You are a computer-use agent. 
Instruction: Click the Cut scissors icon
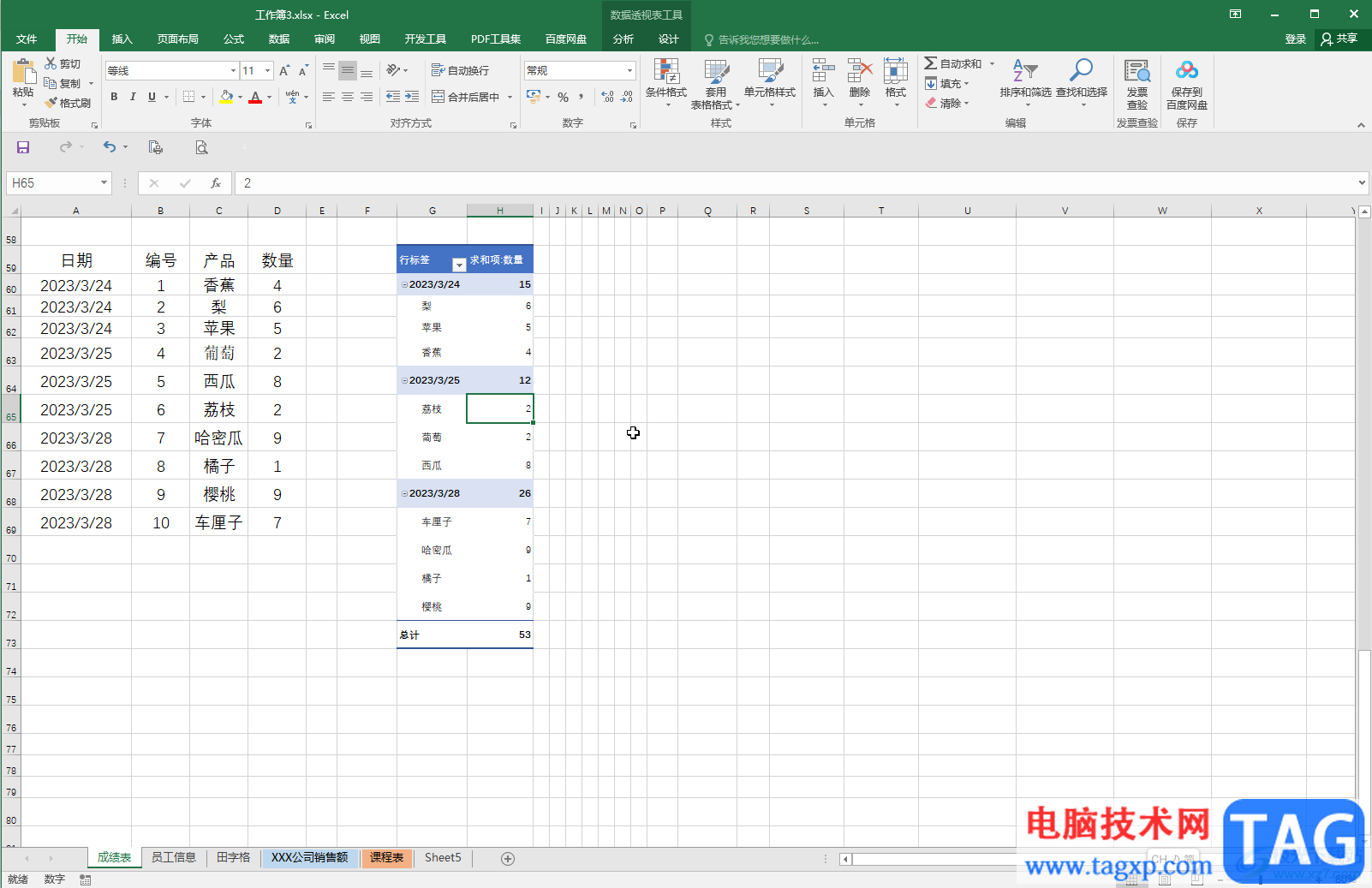click(51, 63)
